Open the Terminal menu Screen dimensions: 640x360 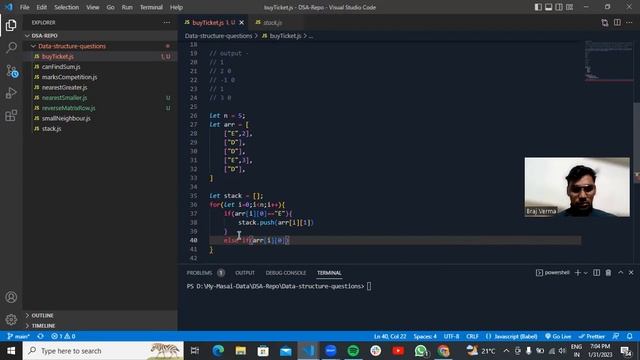coord(151,7)
